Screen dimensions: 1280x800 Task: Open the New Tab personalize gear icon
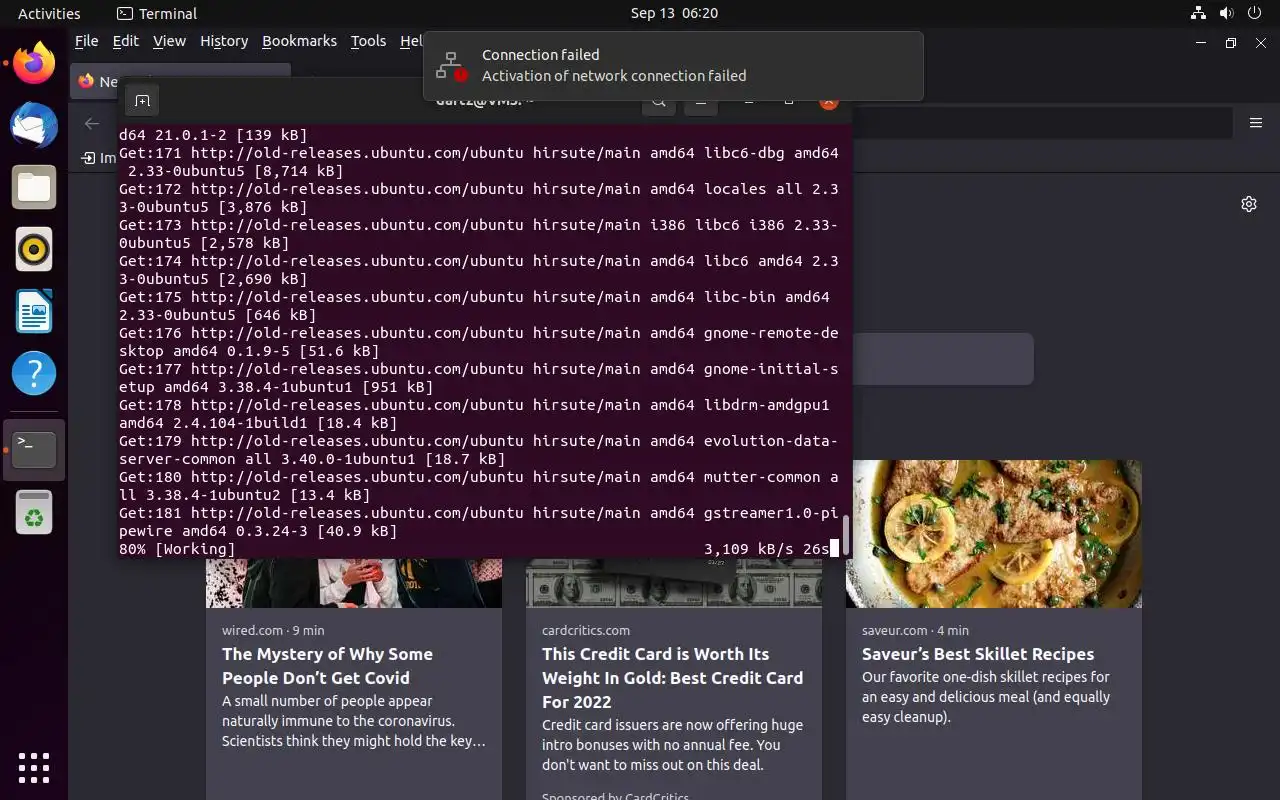1249,204
